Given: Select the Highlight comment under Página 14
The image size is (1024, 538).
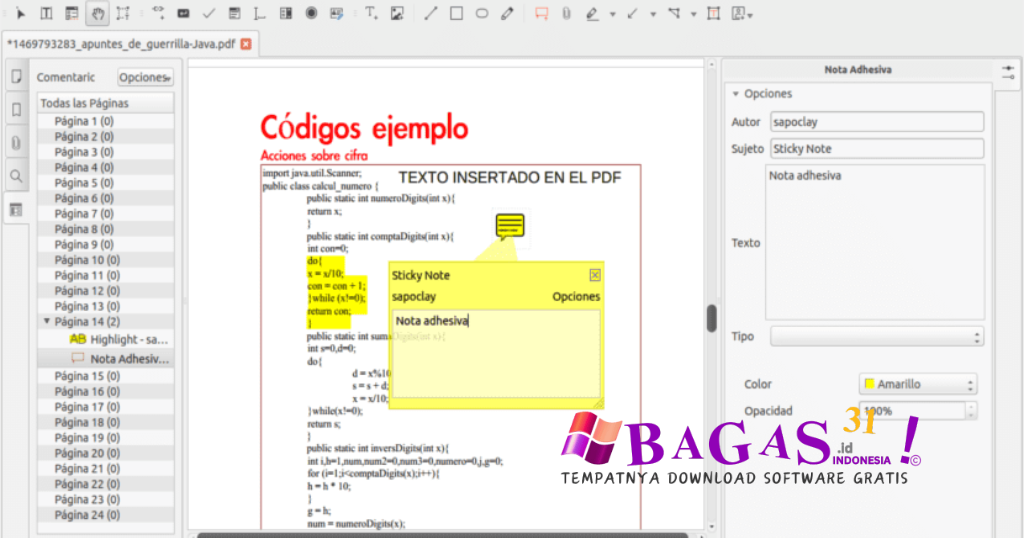Looking at the screenshot, I should 119,340.
